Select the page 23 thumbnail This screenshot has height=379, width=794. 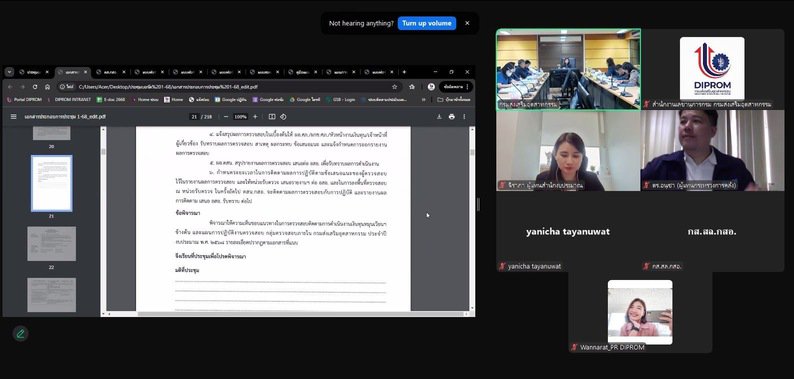(x=52, y=294)
